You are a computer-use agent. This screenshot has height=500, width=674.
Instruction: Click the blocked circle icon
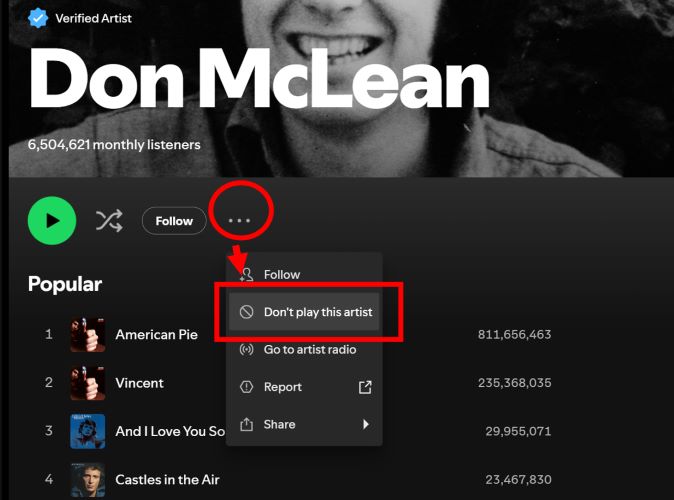point(246,312)
